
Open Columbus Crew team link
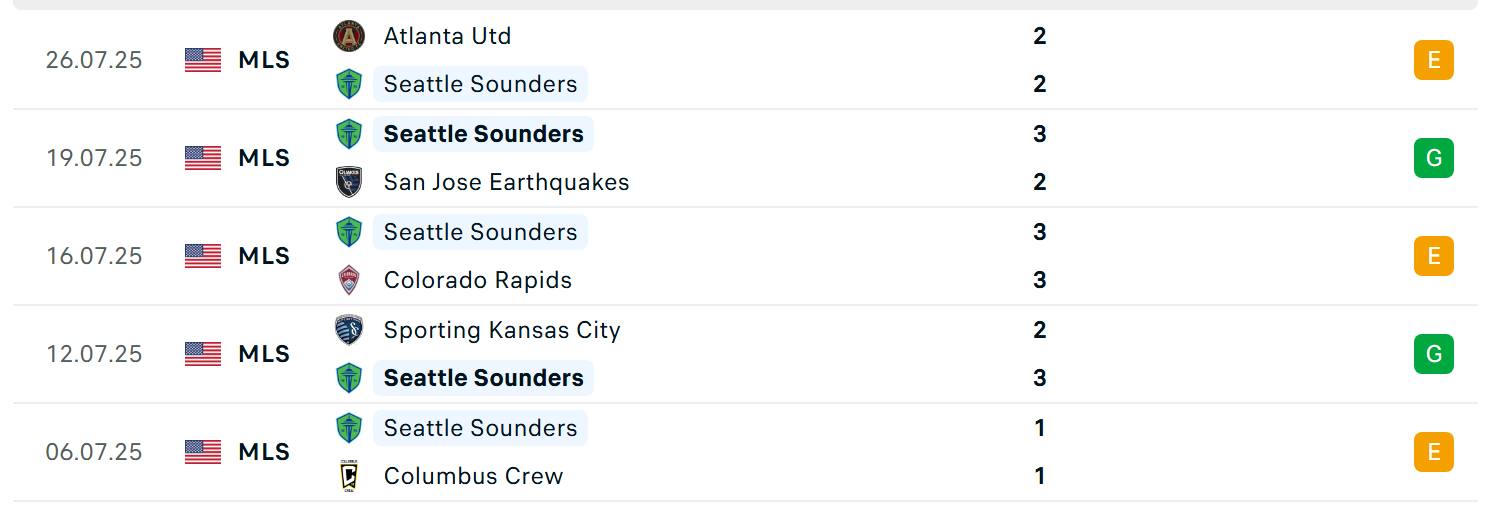(x=474, y=476)
